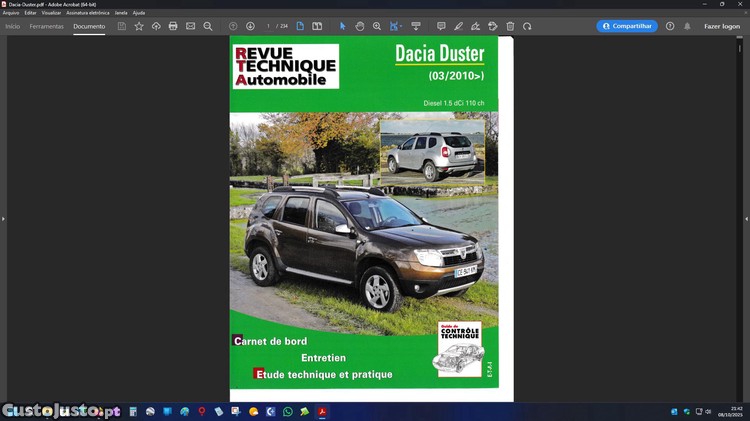
Task: Go to previous page with up arrow
Action: [x=233, y=26]
